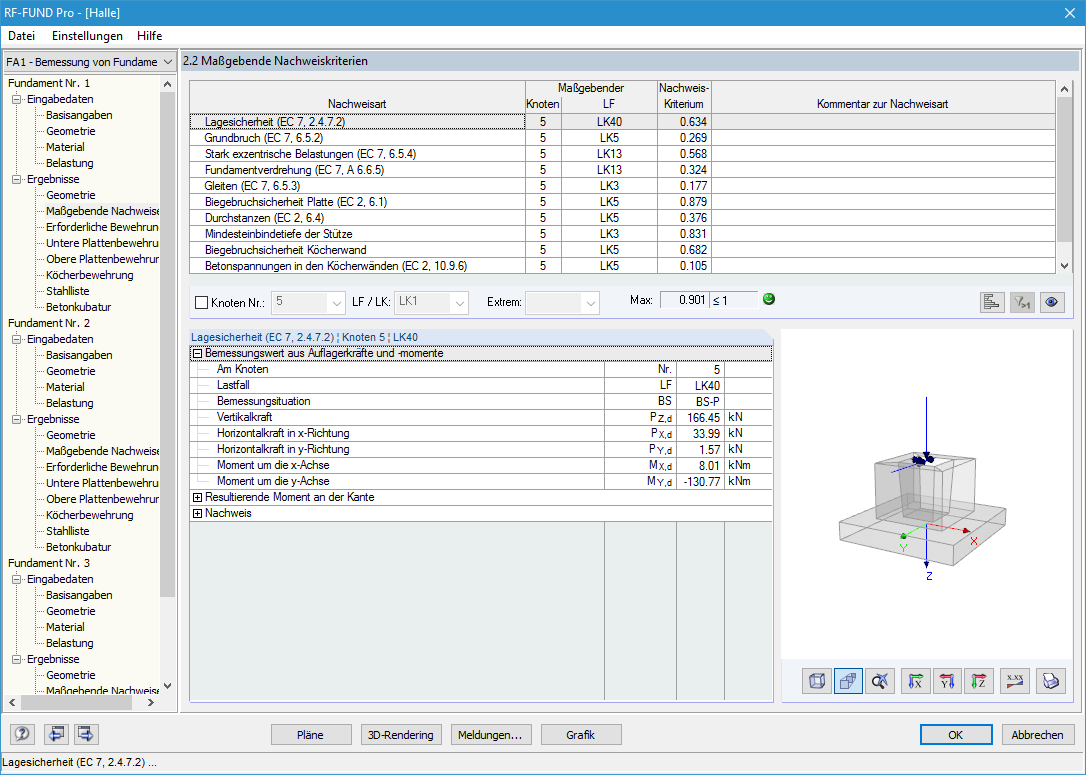The width and height of the screenshot is (1086, 775).
Task: Select the Fundament Nr. 3 node
Action: (49, 563)
